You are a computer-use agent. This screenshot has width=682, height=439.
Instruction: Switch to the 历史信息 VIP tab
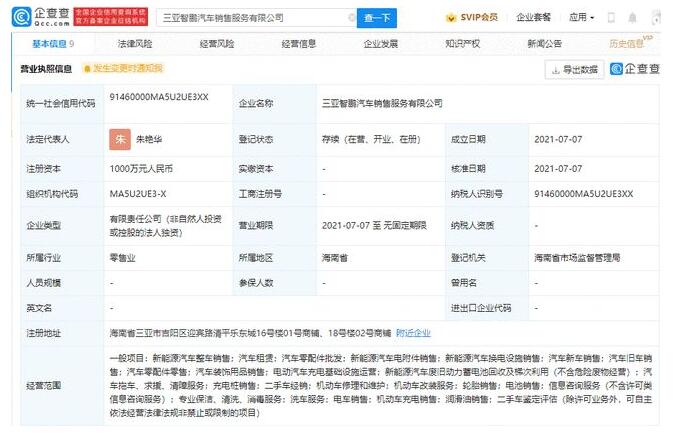tap(630, 43)
